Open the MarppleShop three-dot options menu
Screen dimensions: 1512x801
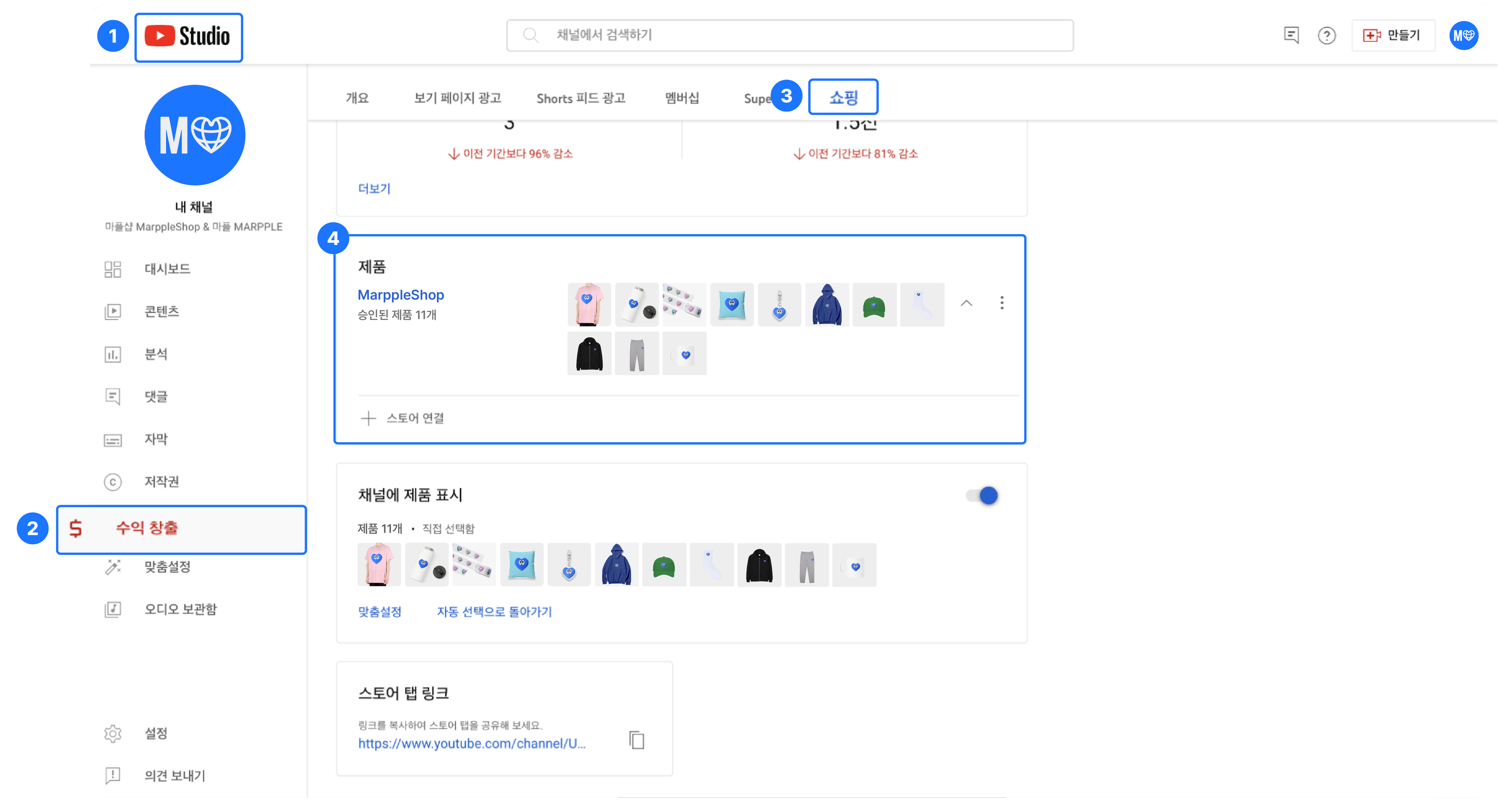[x=1001, y=303]
